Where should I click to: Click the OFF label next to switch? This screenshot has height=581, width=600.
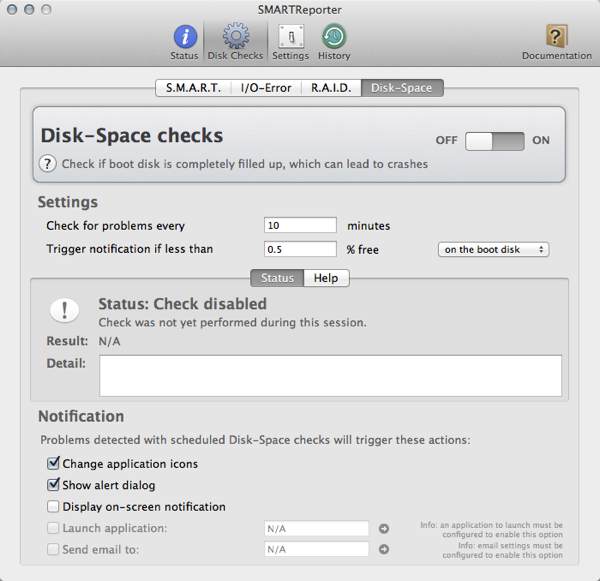[447, 140]
